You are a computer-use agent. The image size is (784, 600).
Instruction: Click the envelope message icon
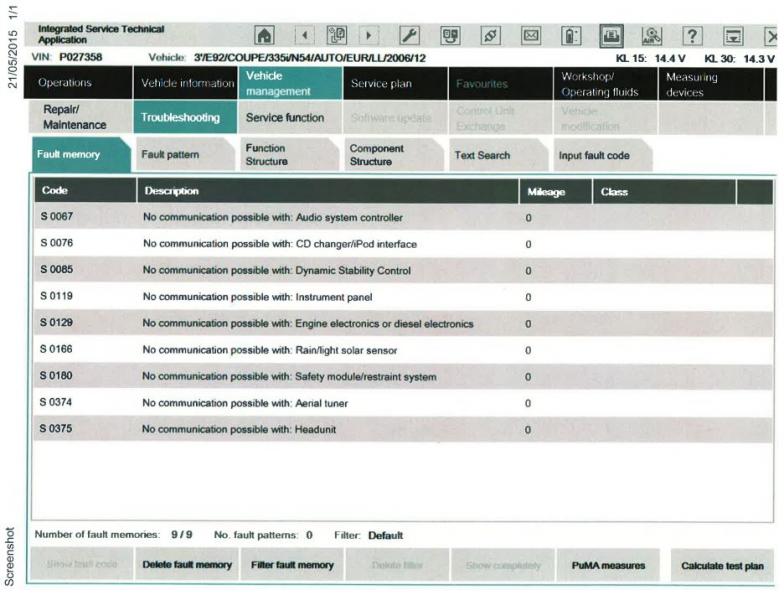(532, 37)
